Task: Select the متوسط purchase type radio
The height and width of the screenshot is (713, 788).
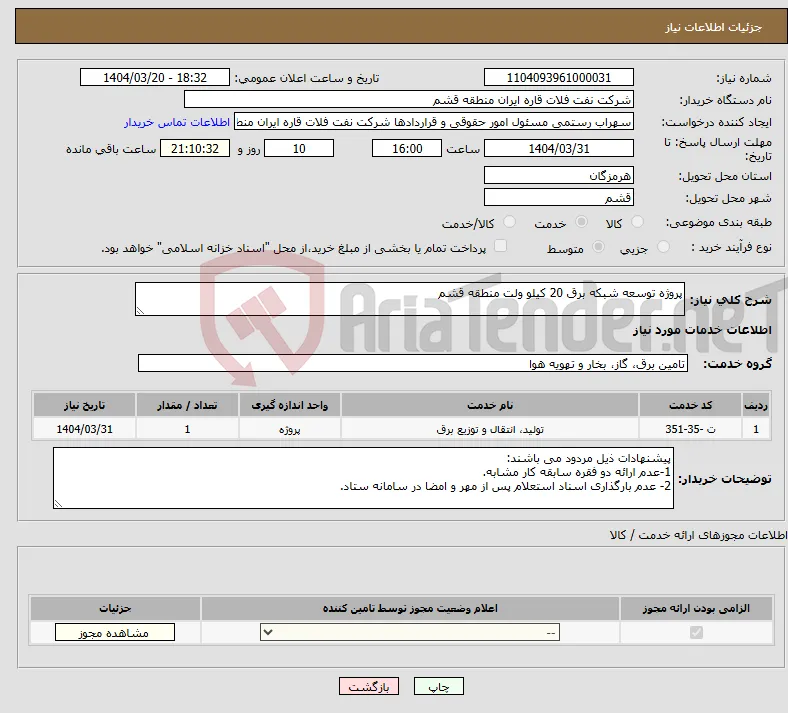Action: tap(599, 247)
